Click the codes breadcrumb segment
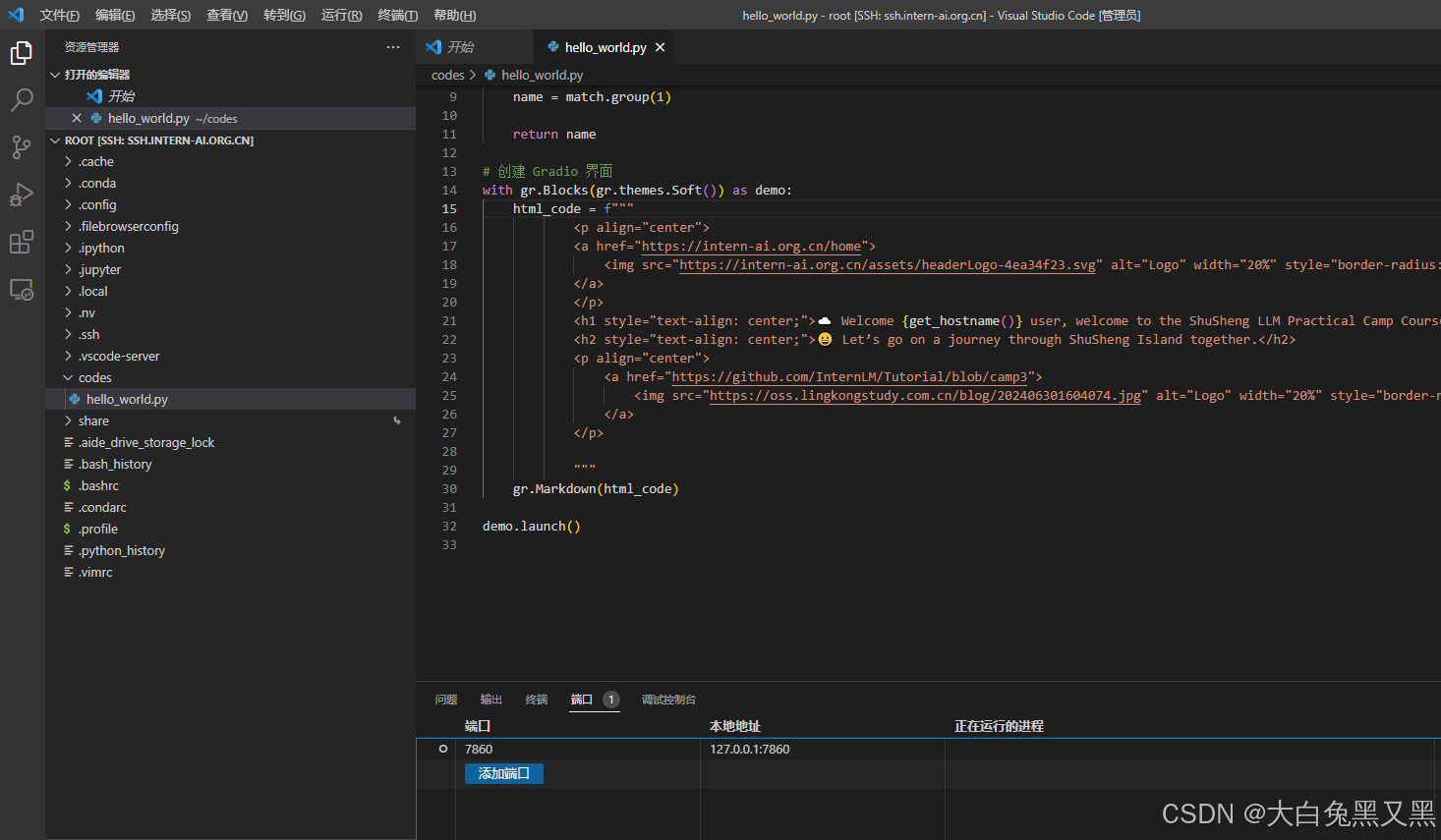This screenshot has height=840, width=1441. [447, 75]
